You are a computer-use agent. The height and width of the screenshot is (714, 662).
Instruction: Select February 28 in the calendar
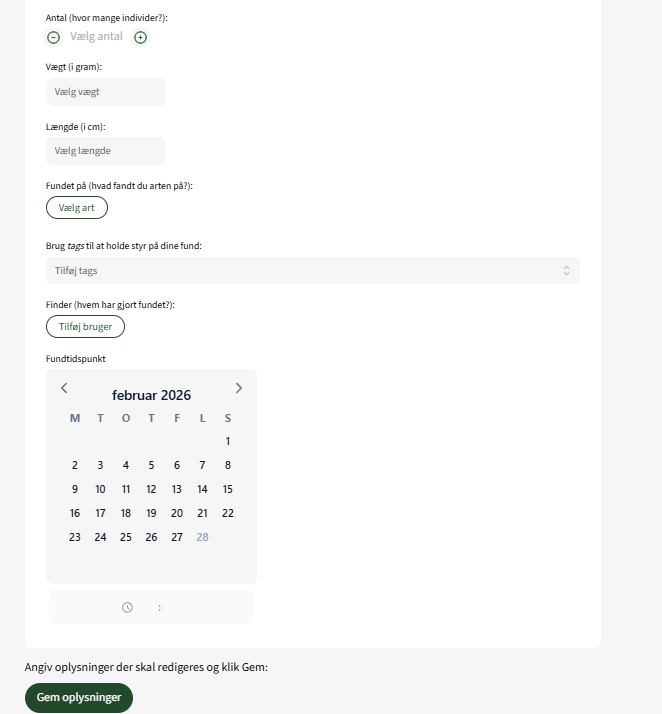(x=202, y=537)
